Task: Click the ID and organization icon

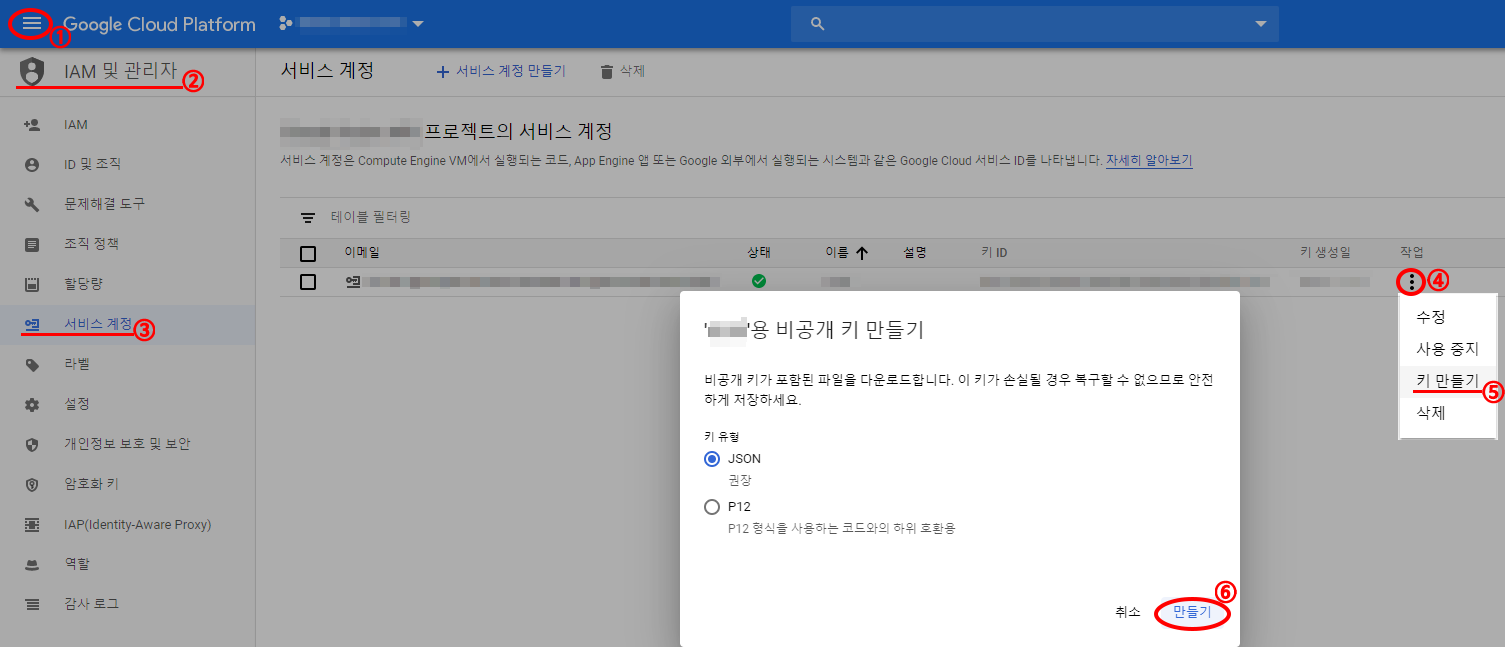Action: 32,164
